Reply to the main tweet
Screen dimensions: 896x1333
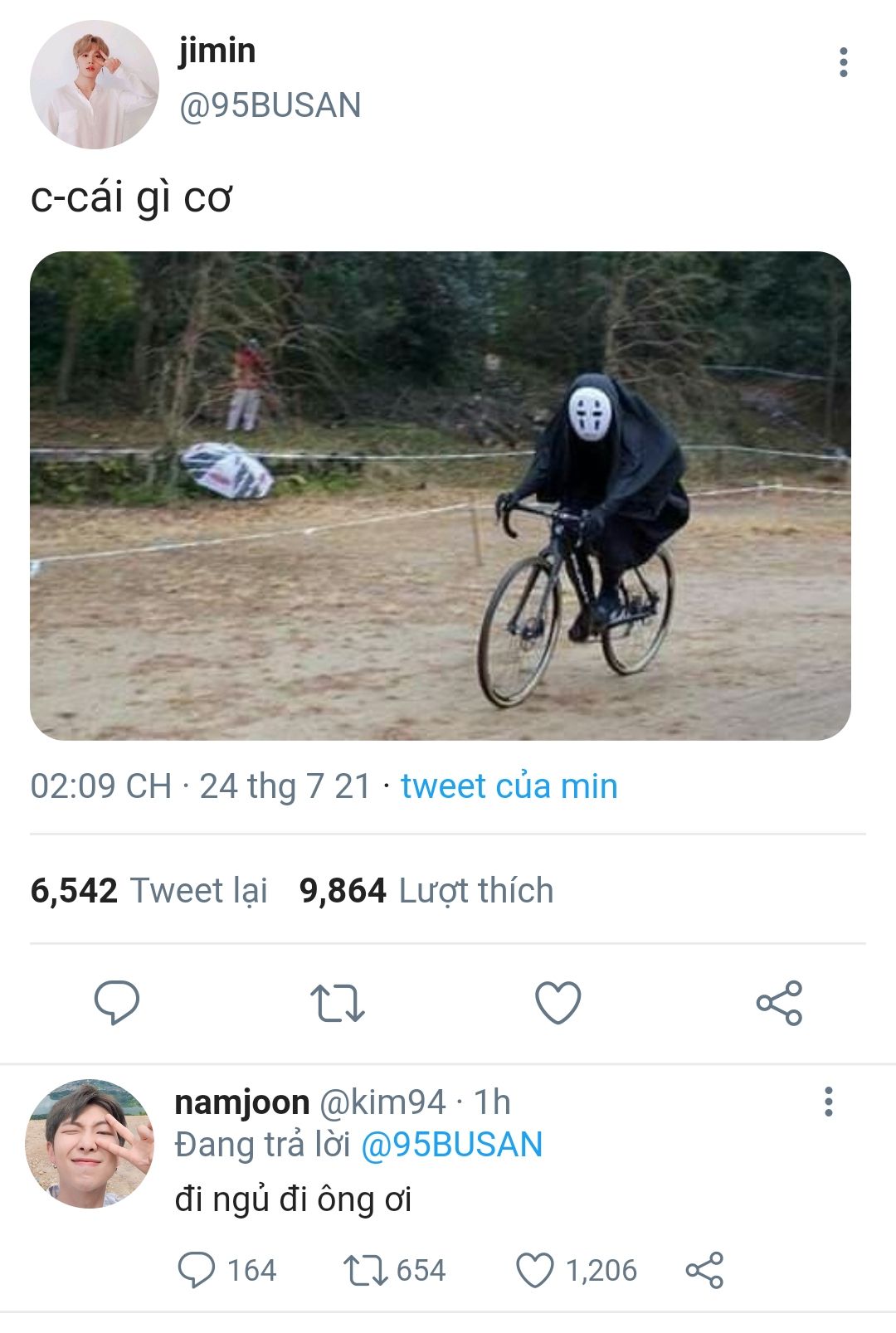[x=117, y=1002]
